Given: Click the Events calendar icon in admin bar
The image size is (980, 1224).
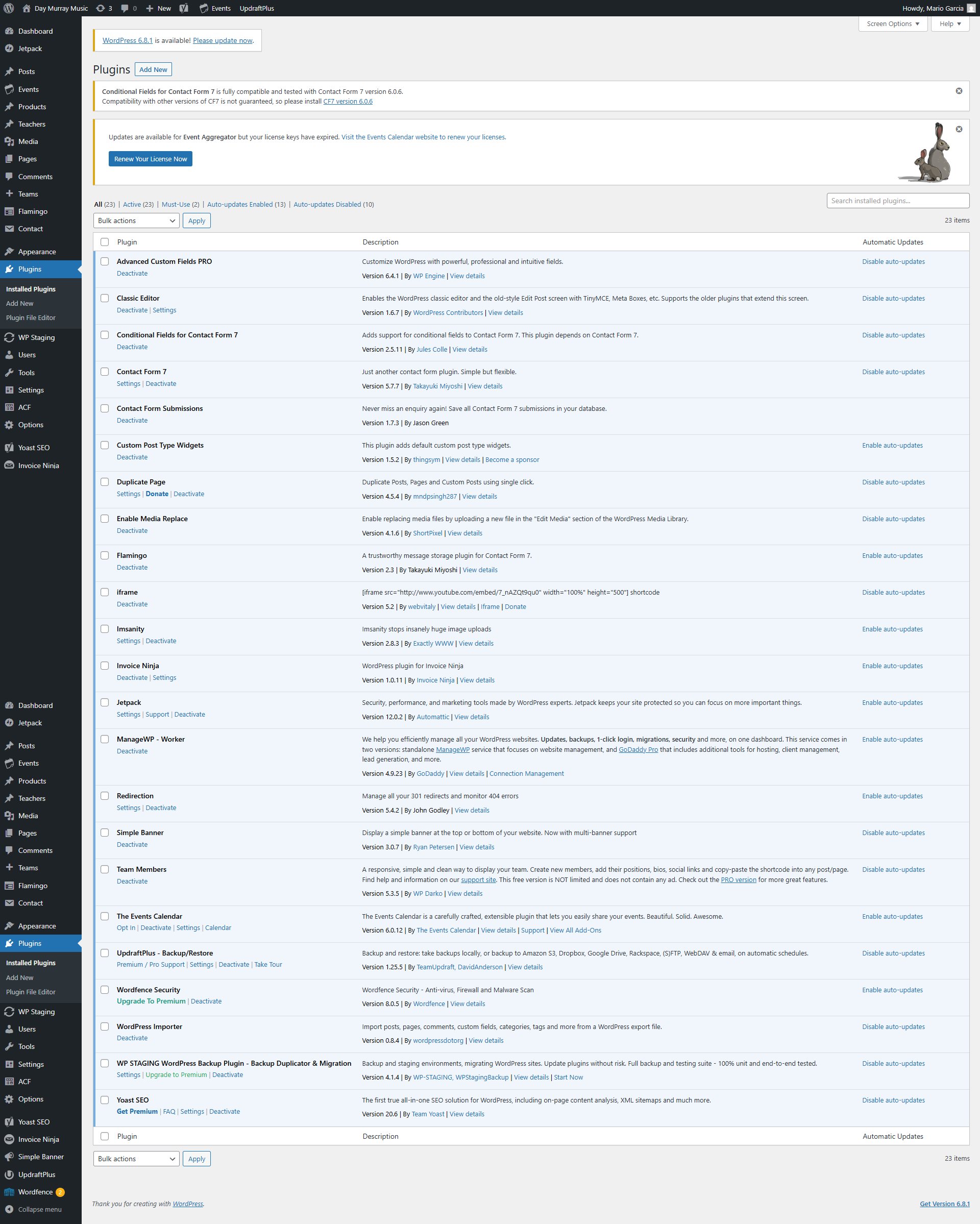Looking at the screenshot, I should (204, 8).
